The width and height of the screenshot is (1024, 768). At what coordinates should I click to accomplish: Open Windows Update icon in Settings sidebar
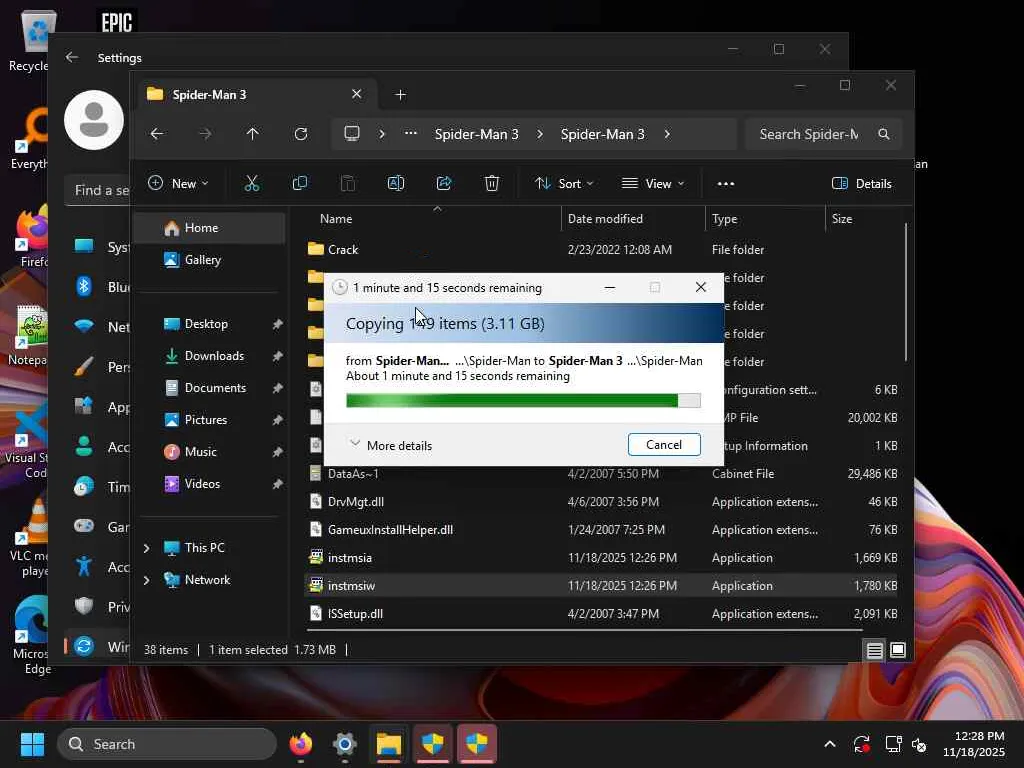(x=84, y=647)
